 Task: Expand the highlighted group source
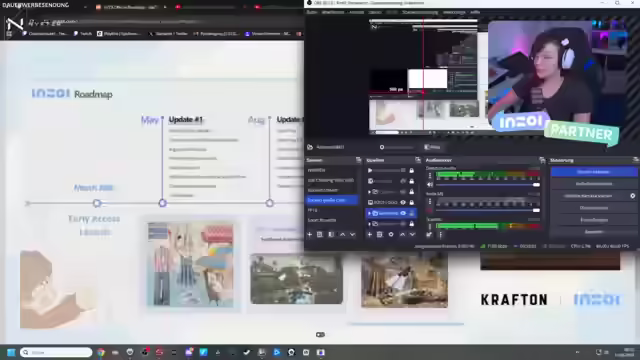coord(369,213)
